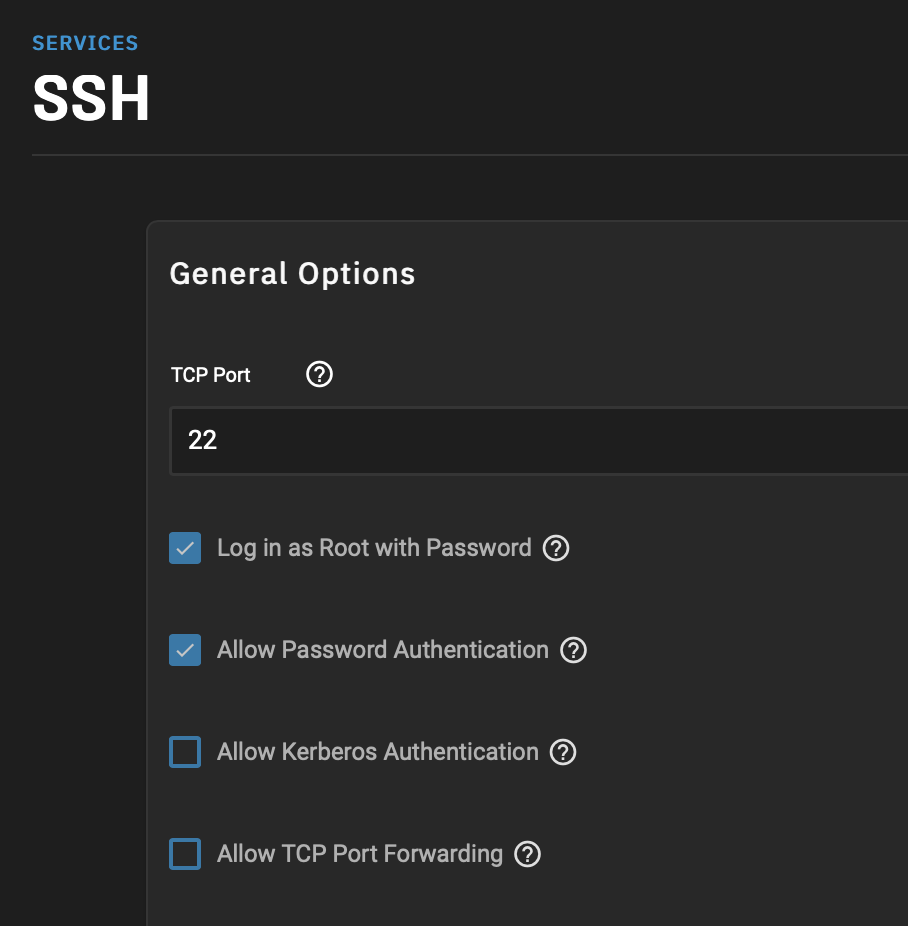The image size is (908, 926).
Task: Open help icon next to Allow TCP Port Forwarding
Action: click(x=527, y=854)
